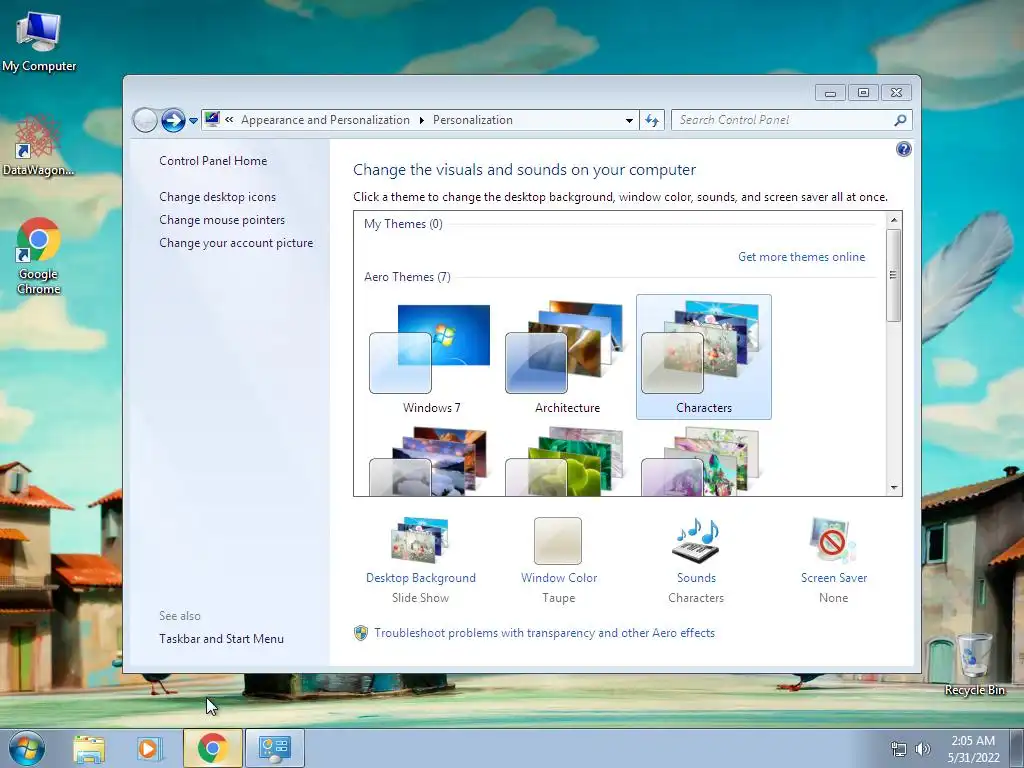Screen dimensions: 1024x768
Task: Go to Control Panel Home
Action: [213, 161]
